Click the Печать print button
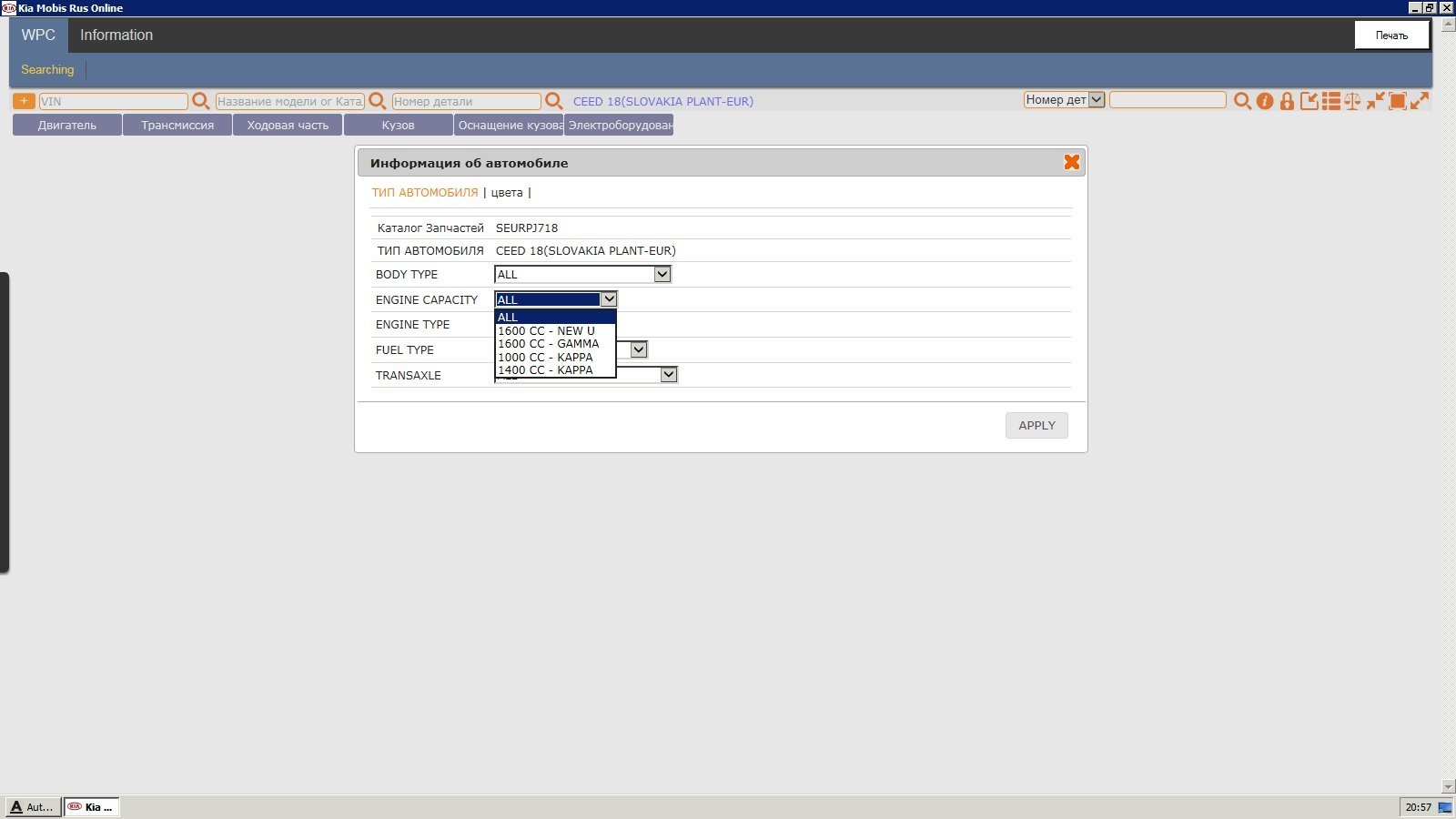1456x819 pixels. tap(1391, 35)
